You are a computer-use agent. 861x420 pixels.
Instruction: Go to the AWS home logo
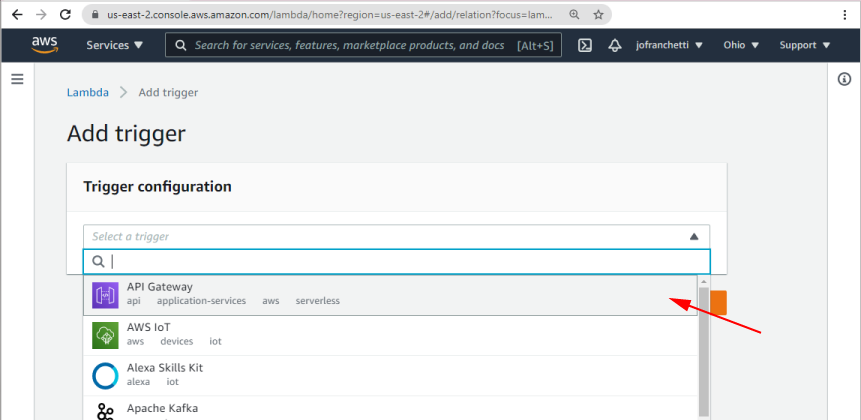click(44, 45)
